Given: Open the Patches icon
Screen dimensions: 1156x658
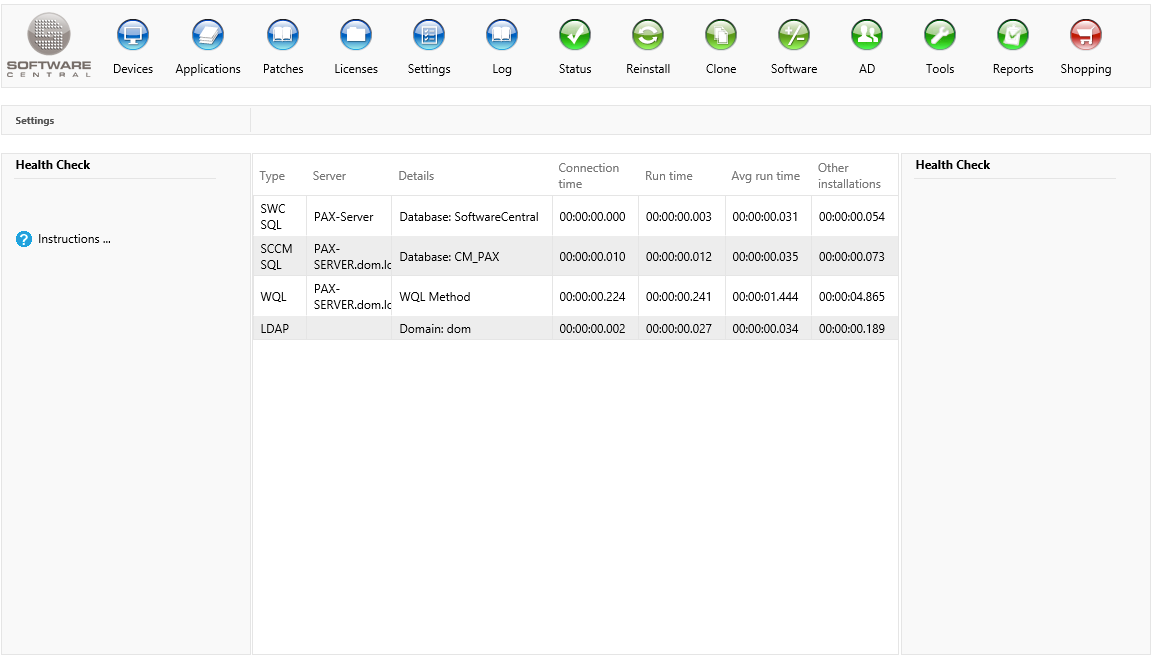Looking at the screenshot, I should click(x=283, y=36).
